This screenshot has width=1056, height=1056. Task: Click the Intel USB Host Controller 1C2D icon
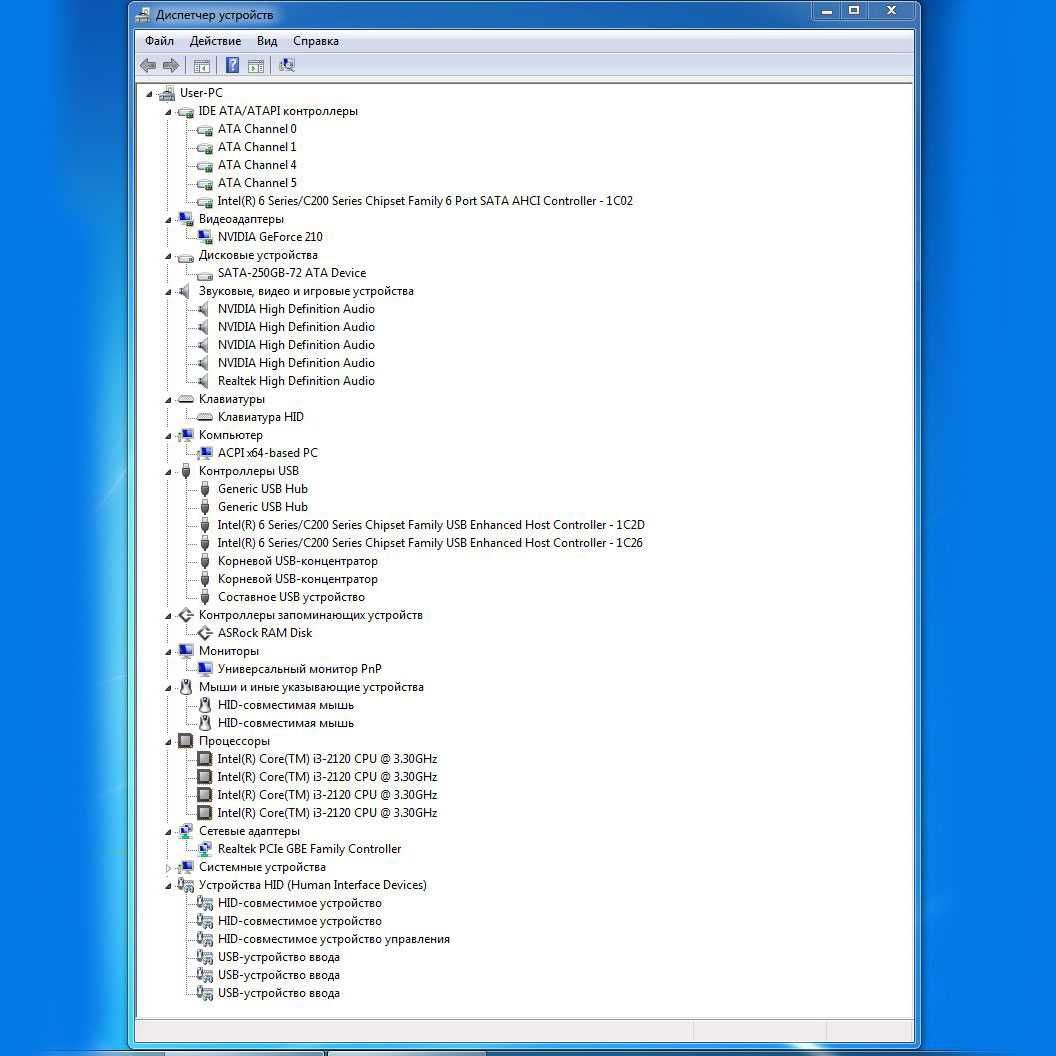pyautogui.click(x=205, y=525)
